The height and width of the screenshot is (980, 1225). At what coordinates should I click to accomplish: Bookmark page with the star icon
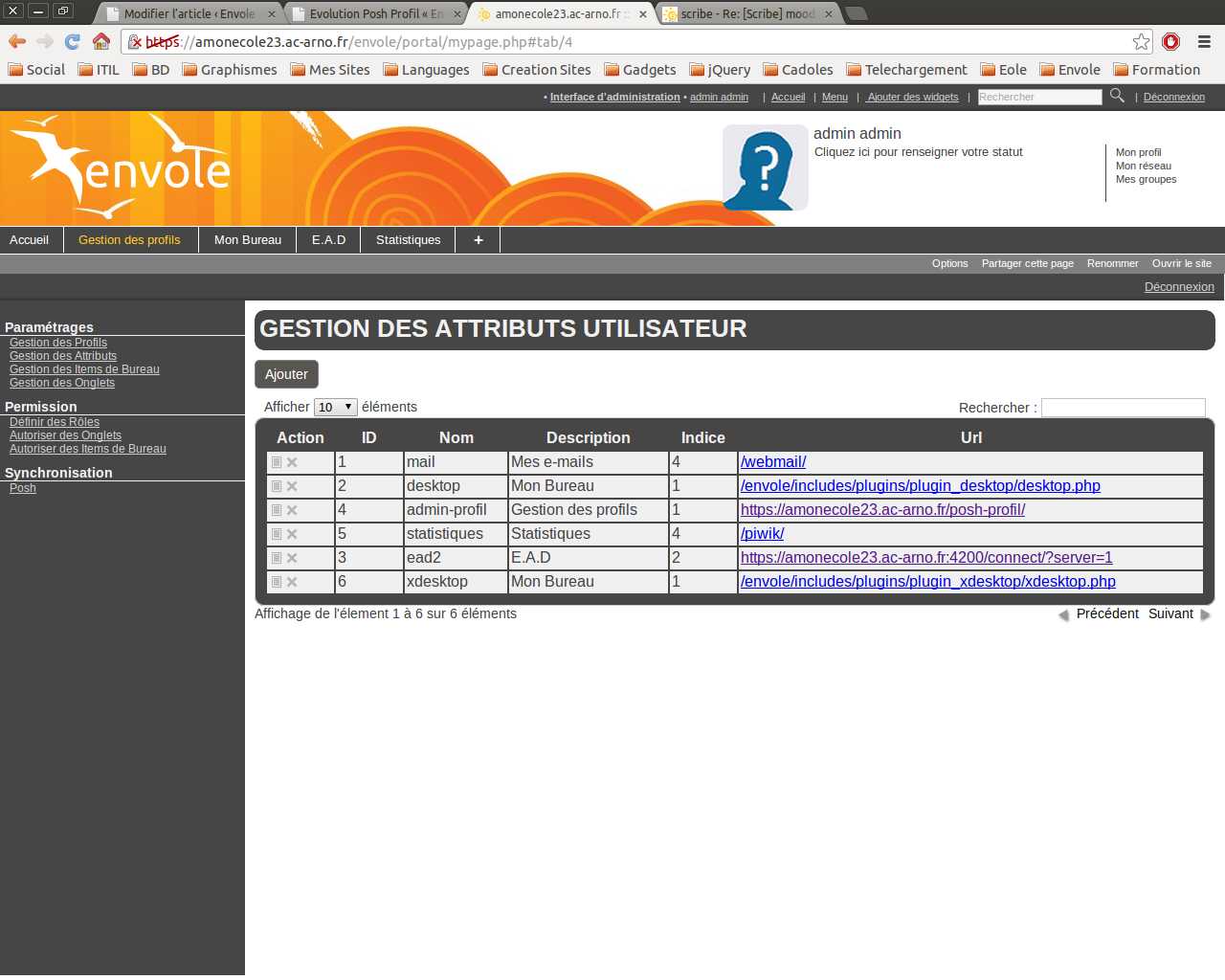(1141, 41)
